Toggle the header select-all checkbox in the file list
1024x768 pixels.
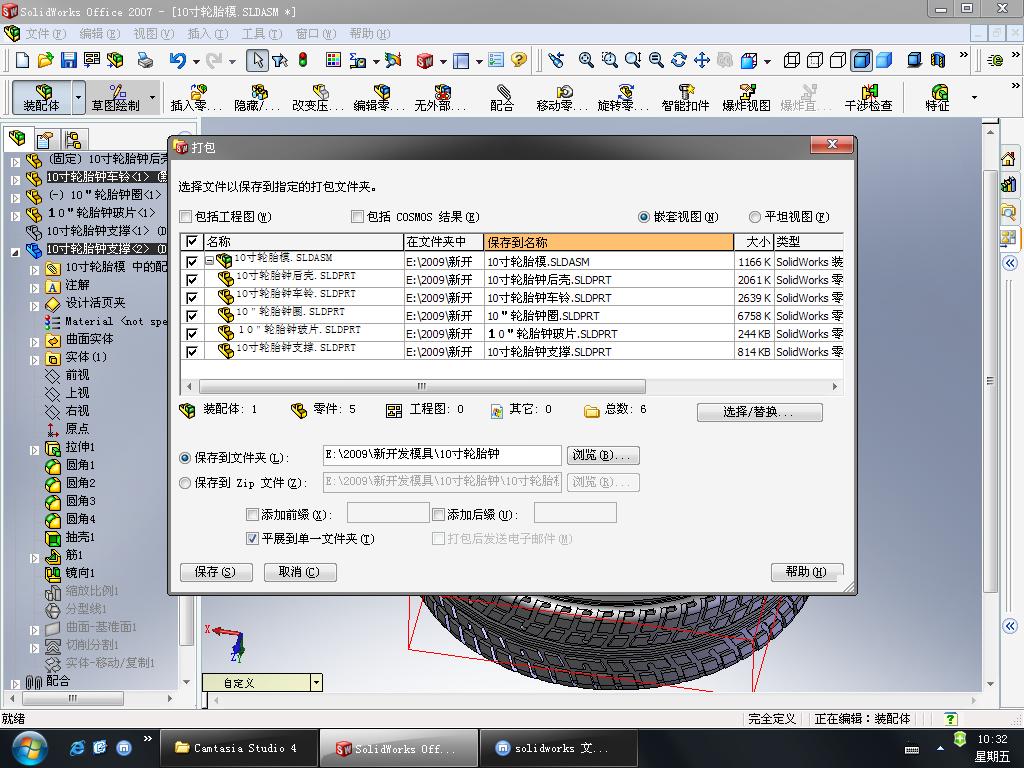point(191,242)
